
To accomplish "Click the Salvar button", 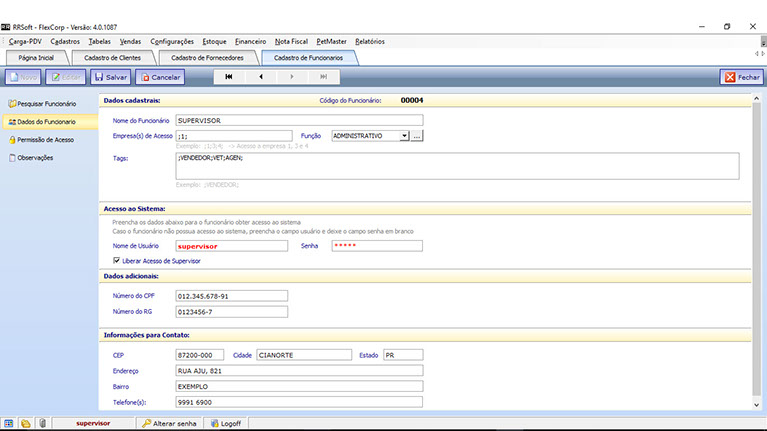I will 111,77.
